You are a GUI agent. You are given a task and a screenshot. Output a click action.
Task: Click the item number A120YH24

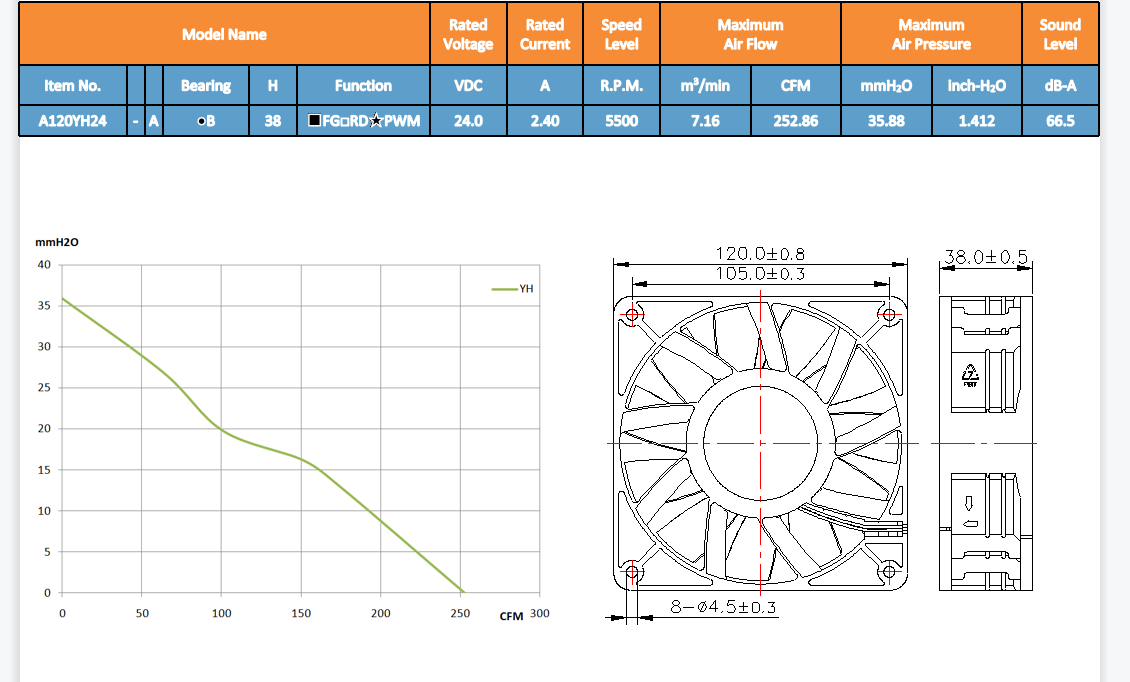pyautogui.click(x=72, y=121)
